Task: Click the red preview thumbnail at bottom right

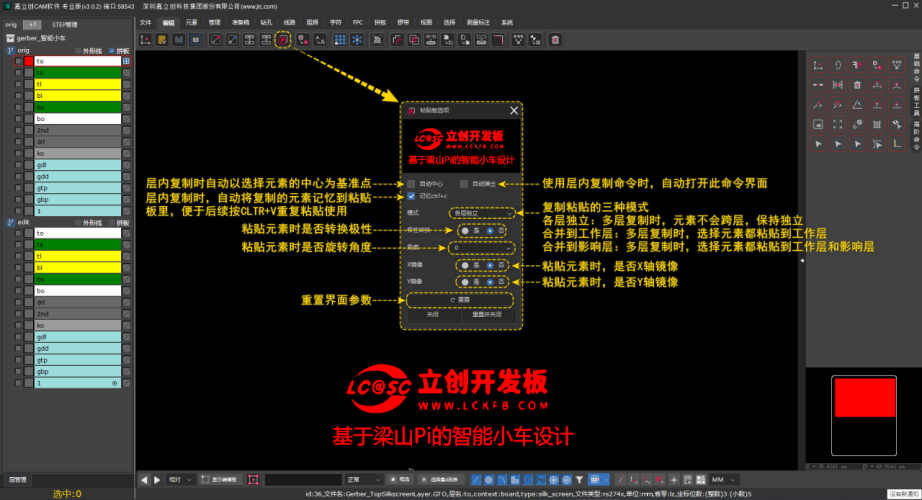Action: [x=865, y=398]
